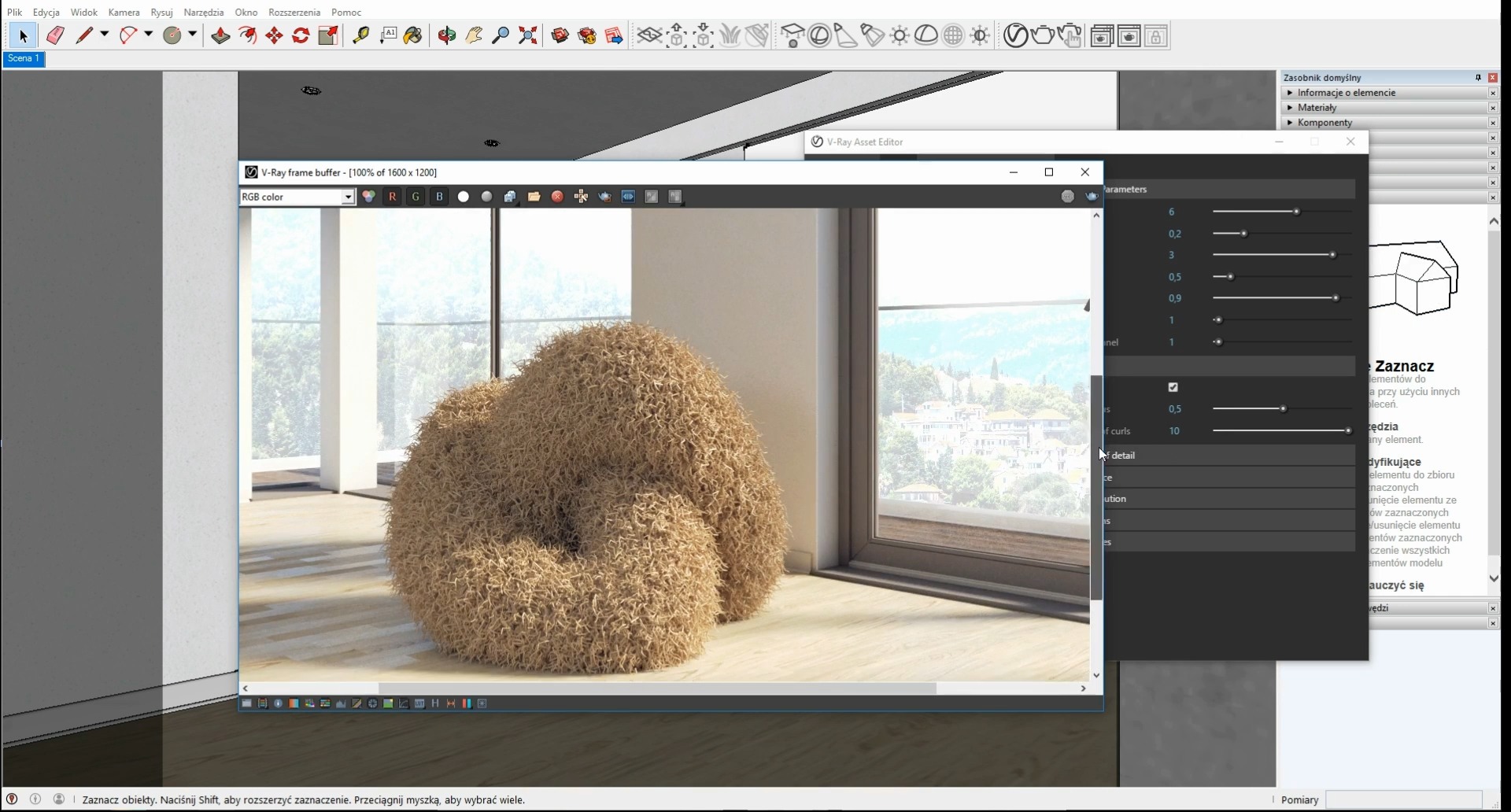Screen dimensions: 1511x812
Task: Select the Offset tool
Action: point(248,35)
